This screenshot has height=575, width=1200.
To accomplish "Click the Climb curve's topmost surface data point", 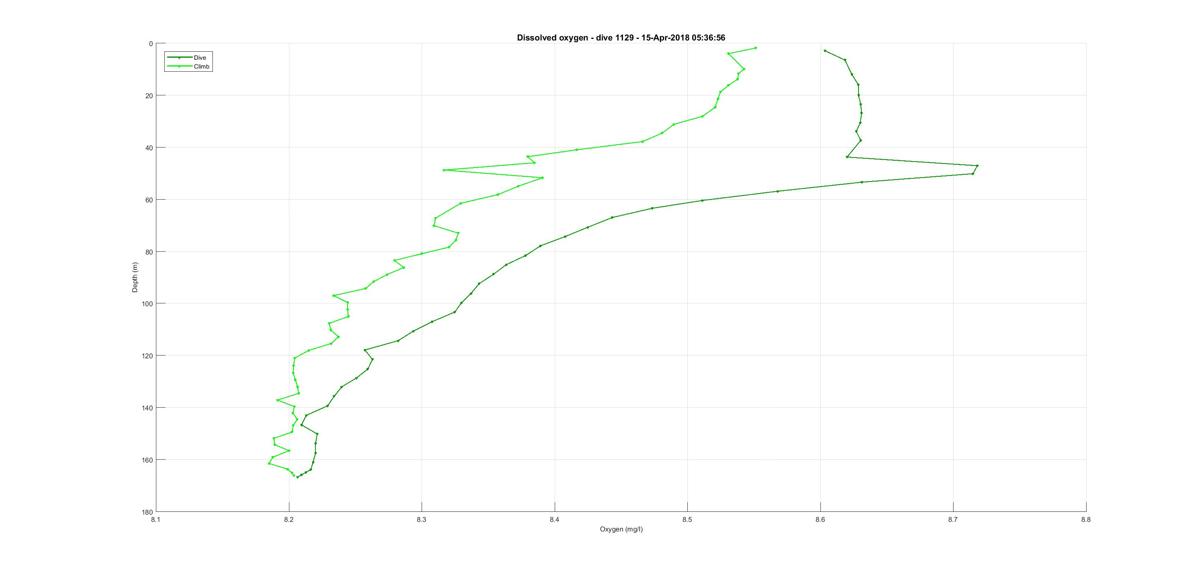I will click(755, 48).
